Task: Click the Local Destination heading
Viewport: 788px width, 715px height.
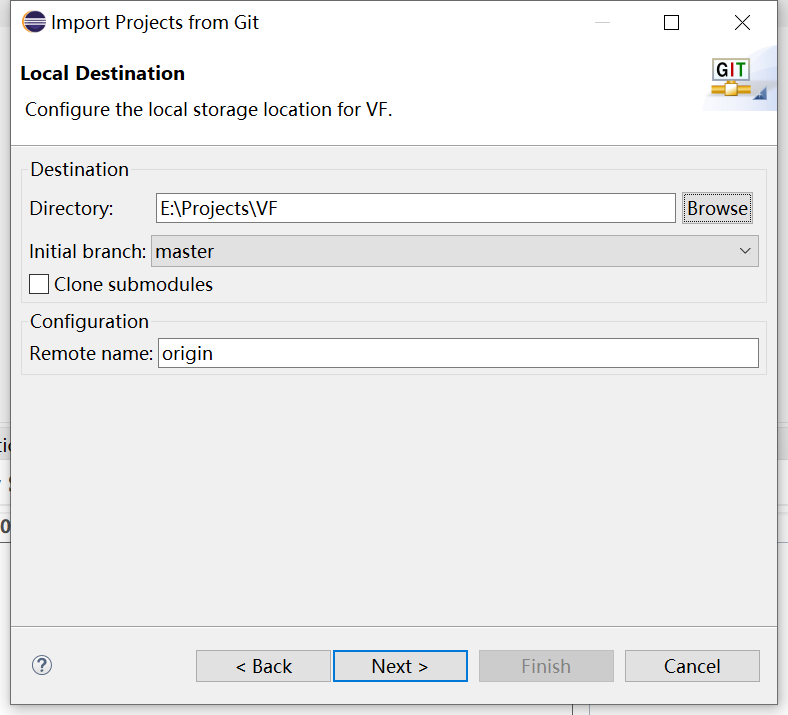Action: (x=102, y=73)
